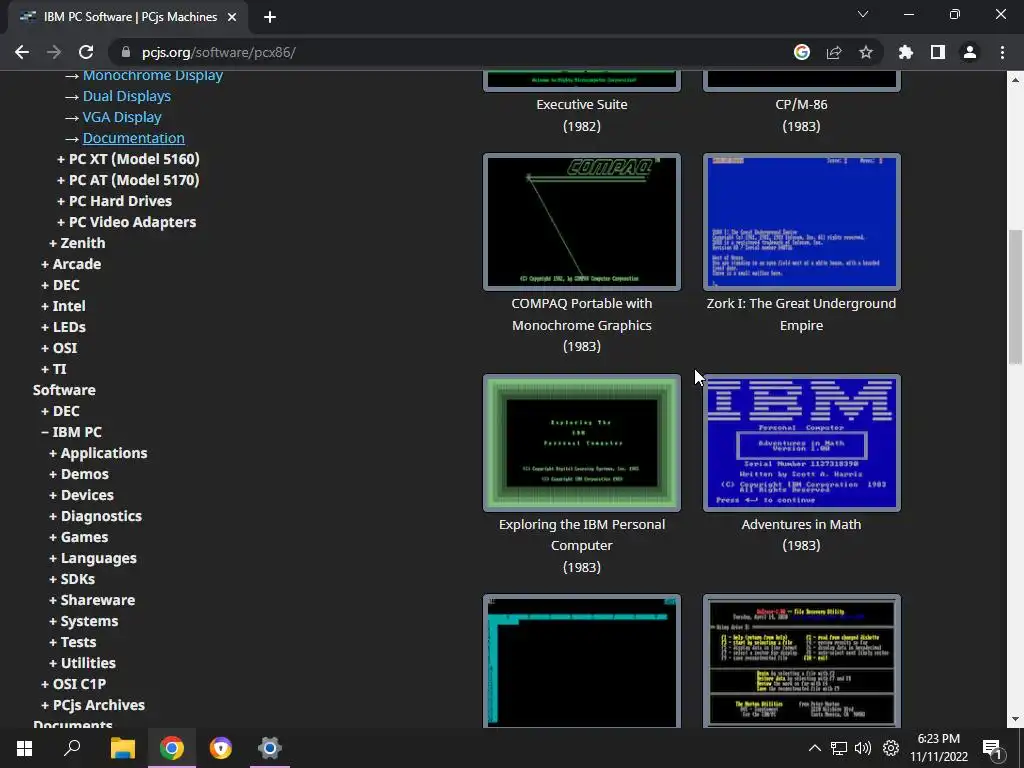Open the profile avatar icon
The width and height of the screenshot is (1024, 768).
(x=970, y=52)
